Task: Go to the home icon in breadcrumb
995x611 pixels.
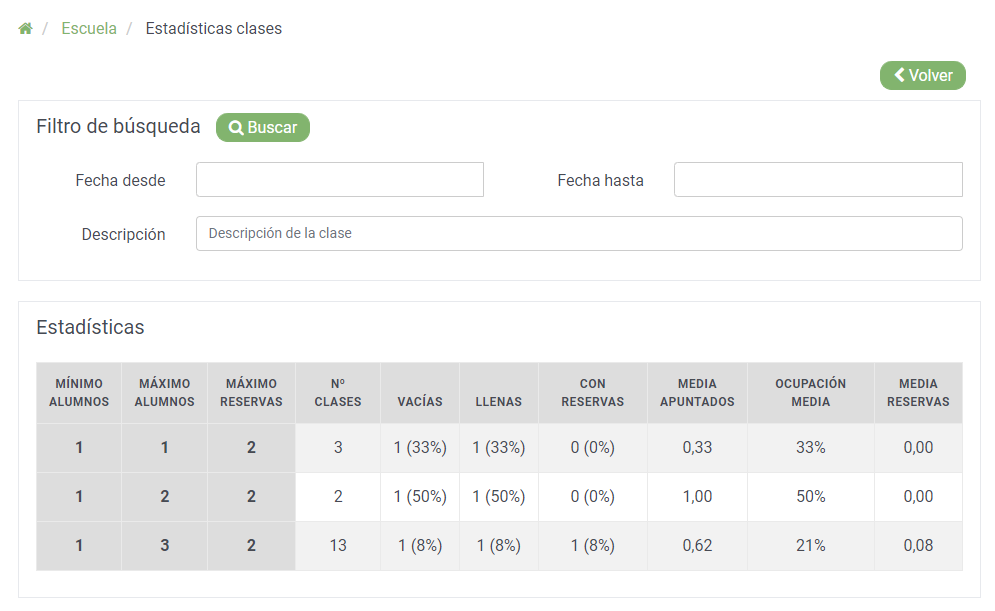Action: 25,29
